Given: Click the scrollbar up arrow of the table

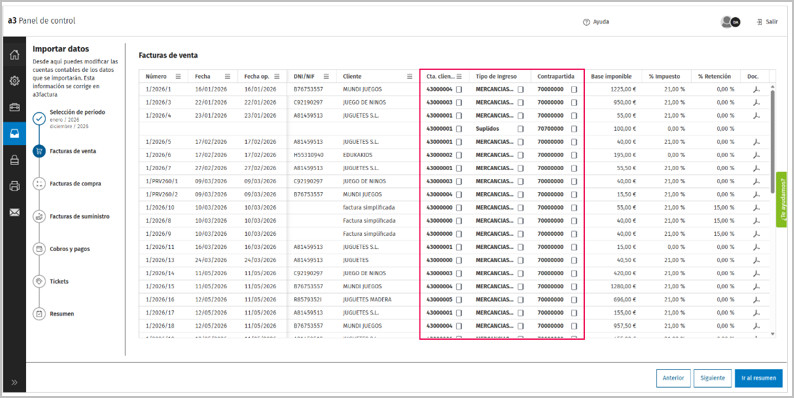Looking at the screenshot, I should point(772,87).
